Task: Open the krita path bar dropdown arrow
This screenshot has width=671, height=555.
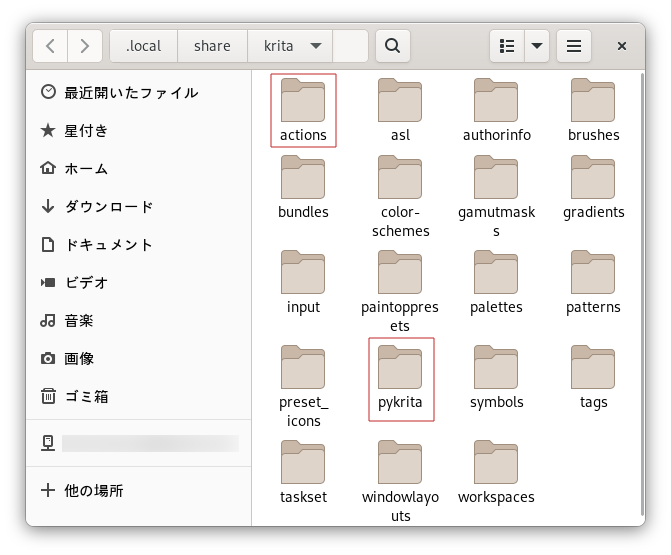Action: point(316,46)
